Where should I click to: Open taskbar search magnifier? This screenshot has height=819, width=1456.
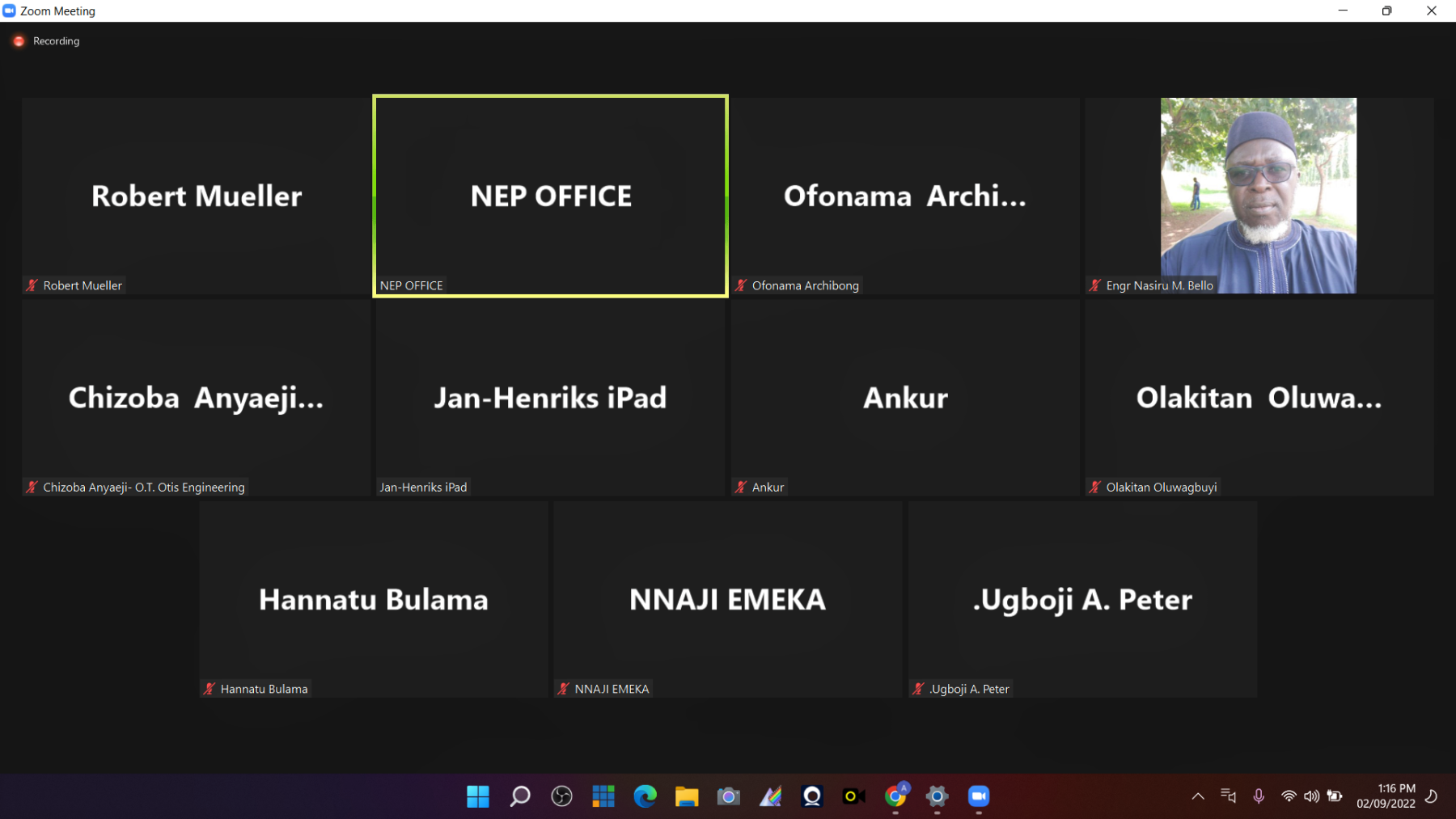[520, 796]
